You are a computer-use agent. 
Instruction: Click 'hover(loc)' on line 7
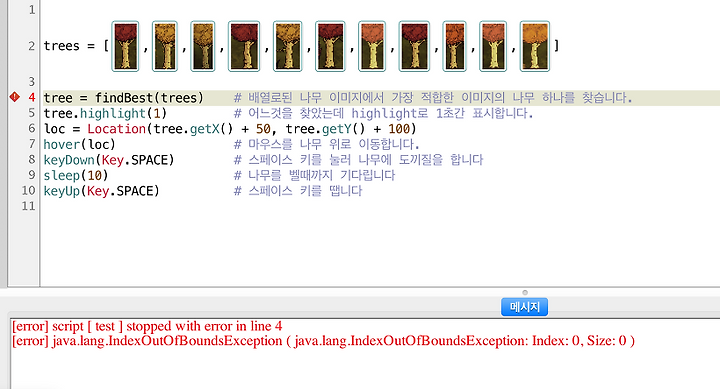coord(79,144)
